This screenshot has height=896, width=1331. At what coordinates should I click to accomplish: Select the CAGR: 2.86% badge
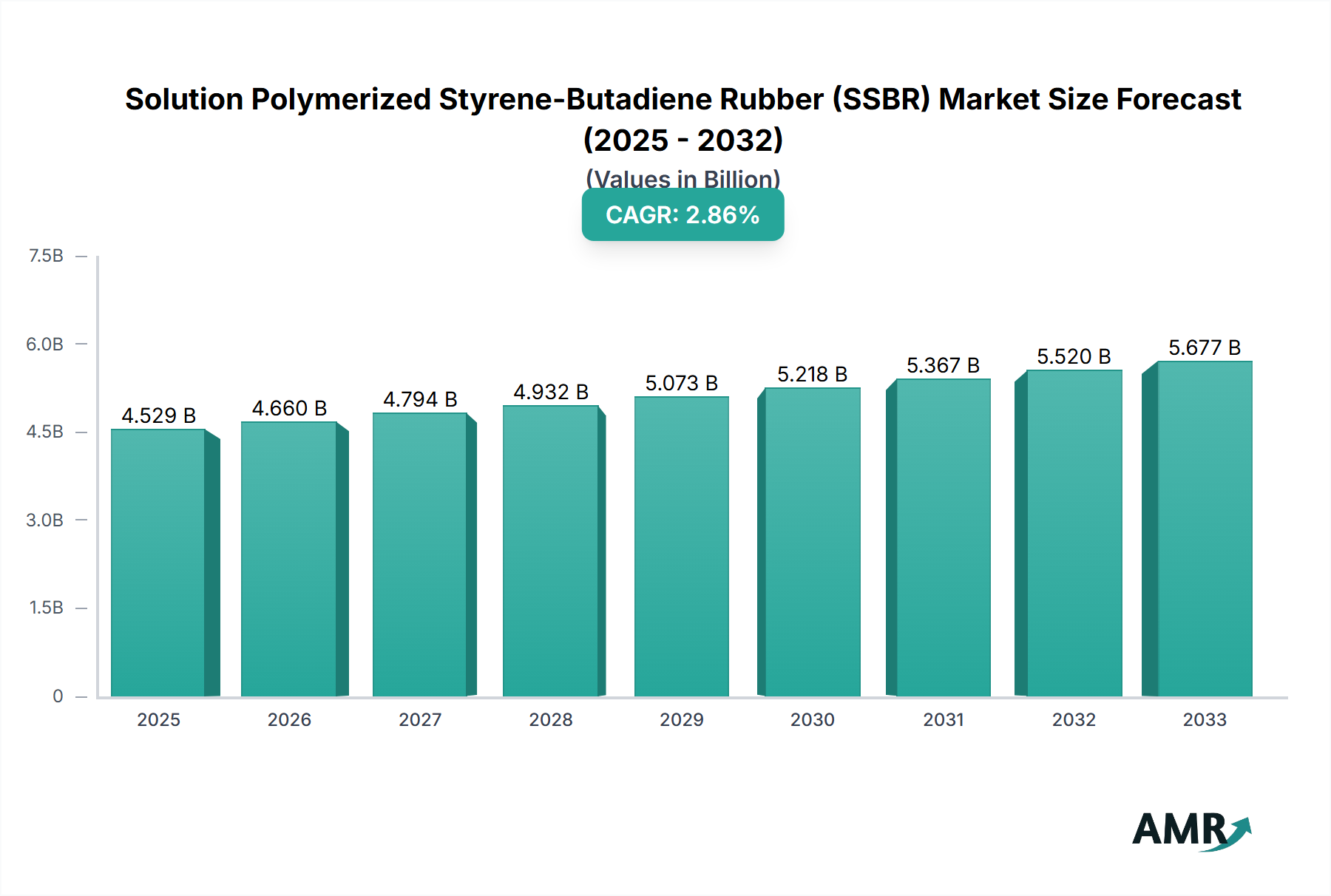click(x=682, y=215)
